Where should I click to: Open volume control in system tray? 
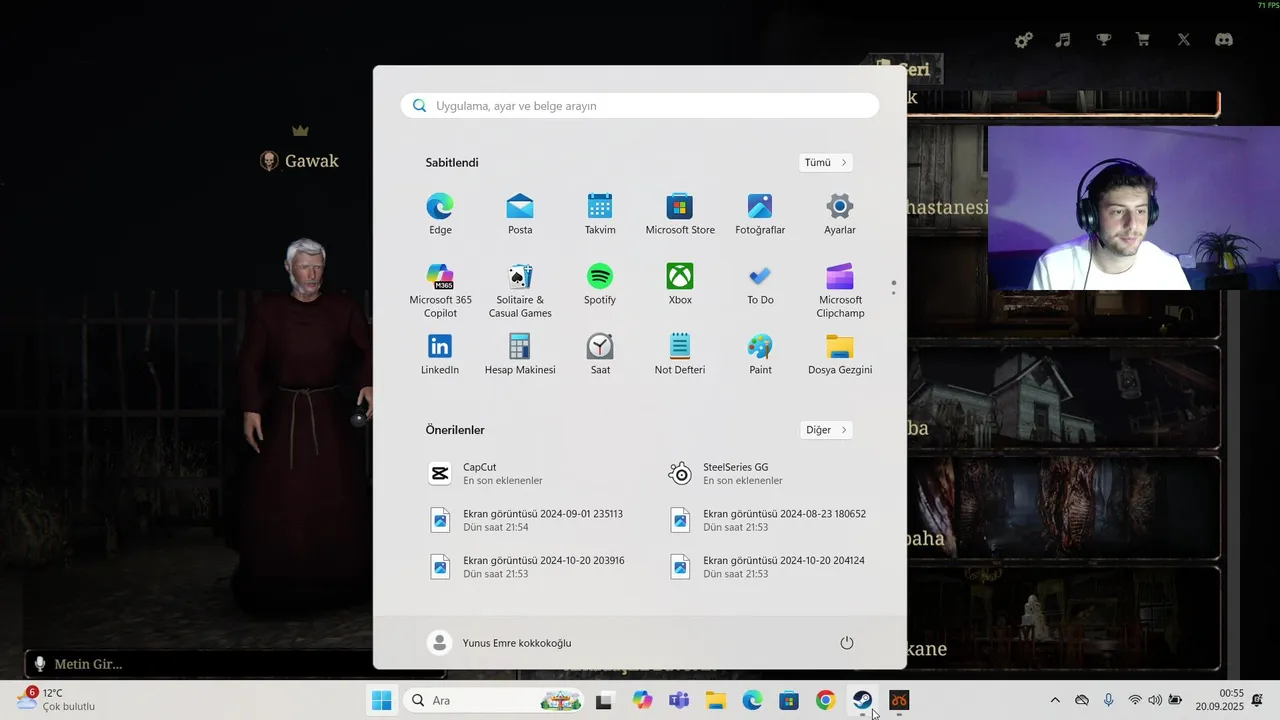pos(1155,700)
